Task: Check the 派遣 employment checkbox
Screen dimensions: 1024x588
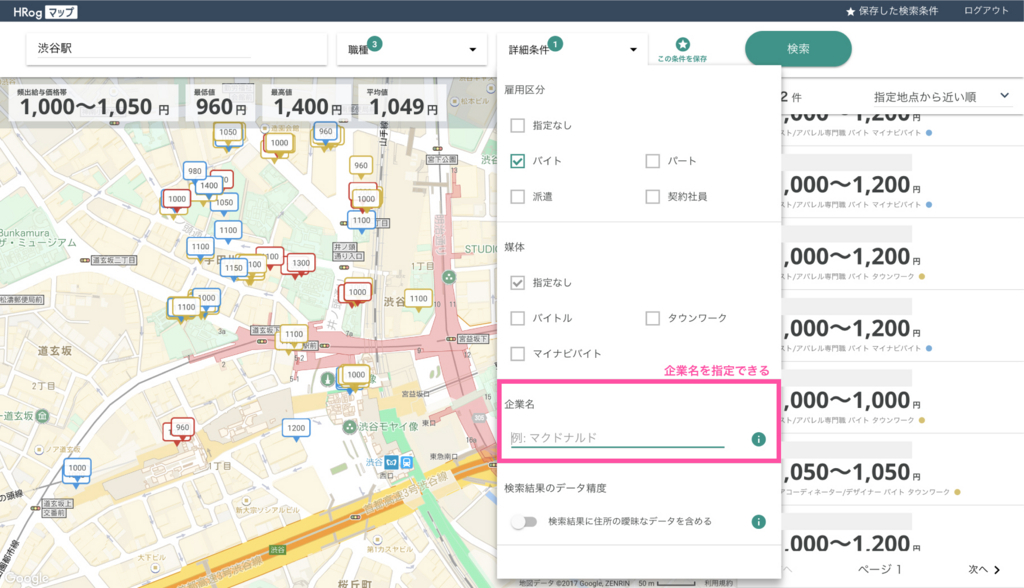Action: click(x=517, y=197)
